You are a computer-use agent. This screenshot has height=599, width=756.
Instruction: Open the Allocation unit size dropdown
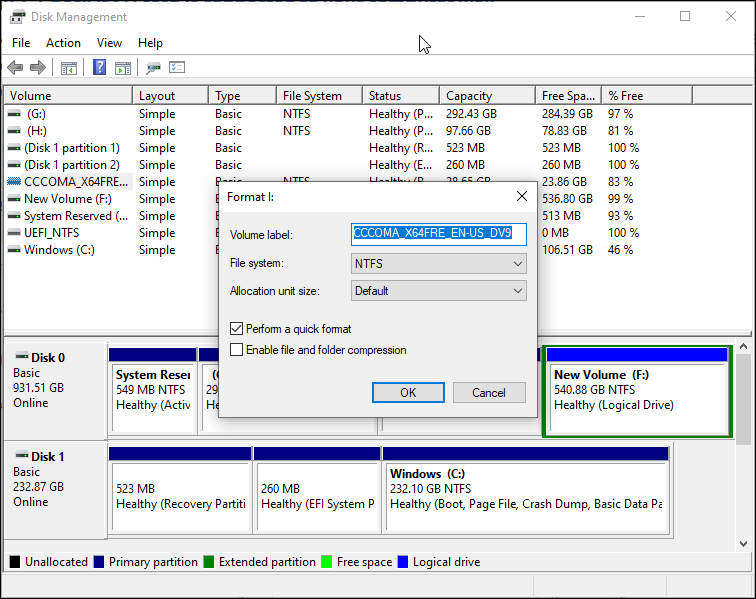point(439,291)
